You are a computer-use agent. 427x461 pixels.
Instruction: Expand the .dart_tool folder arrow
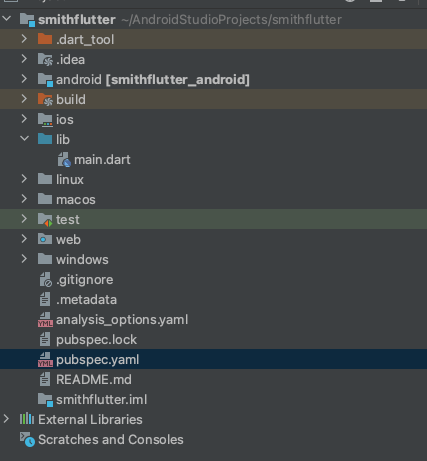[x=24, y=39]
